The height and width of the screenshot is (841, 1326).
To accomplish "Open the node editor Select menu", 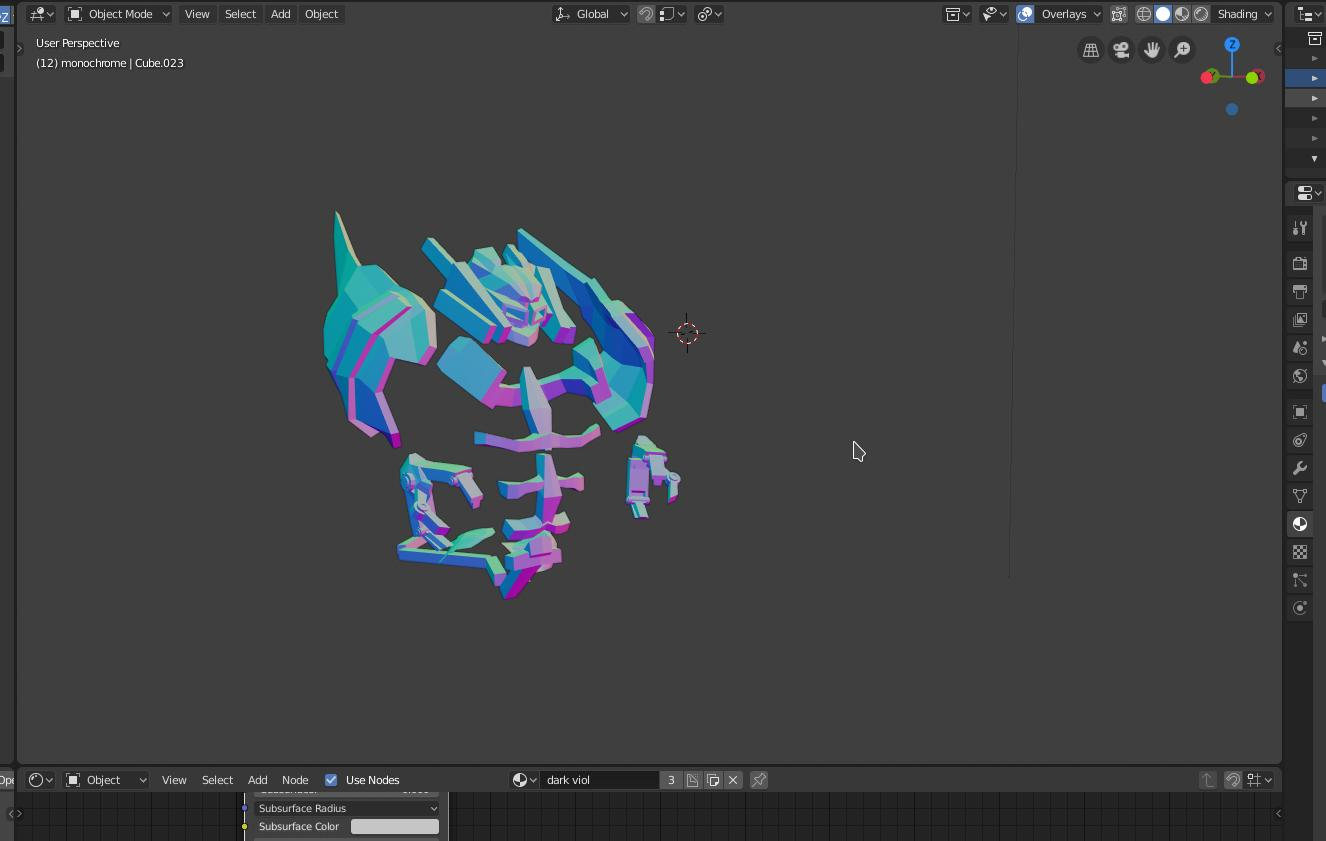I will point(217,780).
